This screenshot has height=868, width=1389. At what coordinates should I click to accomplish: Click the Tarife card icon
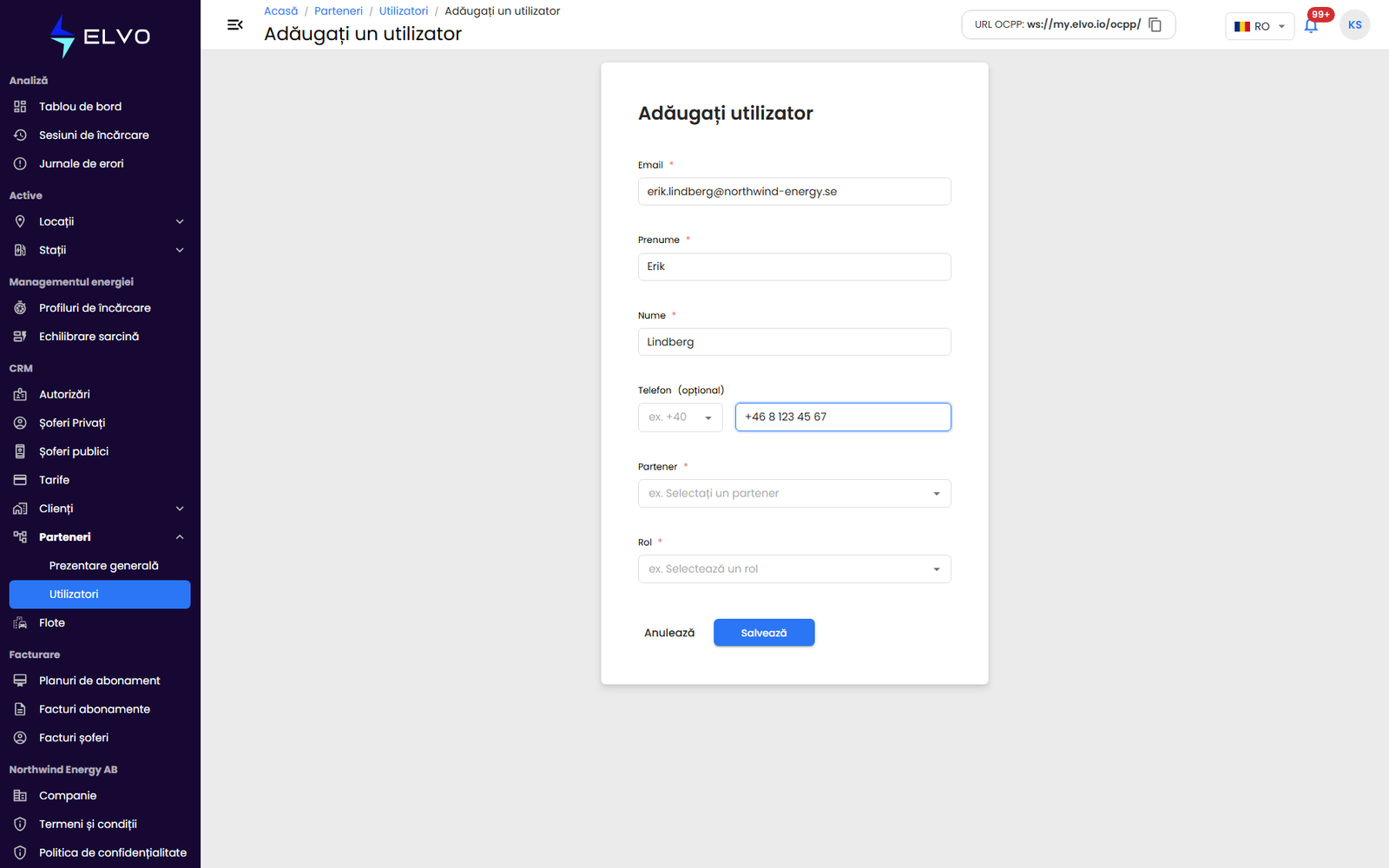point(20,480)
